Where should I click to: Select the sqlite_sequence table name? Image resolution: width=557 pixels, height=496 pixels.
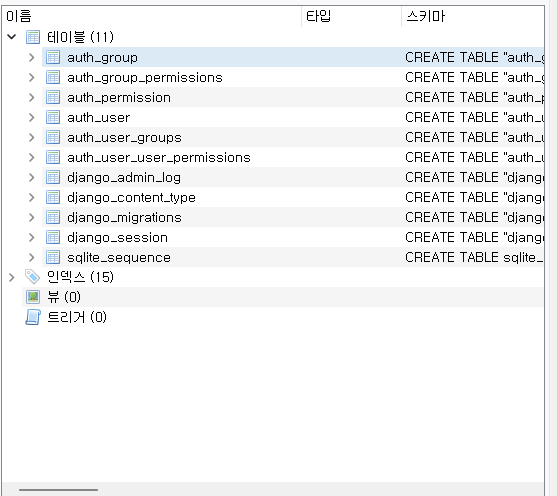119,258
